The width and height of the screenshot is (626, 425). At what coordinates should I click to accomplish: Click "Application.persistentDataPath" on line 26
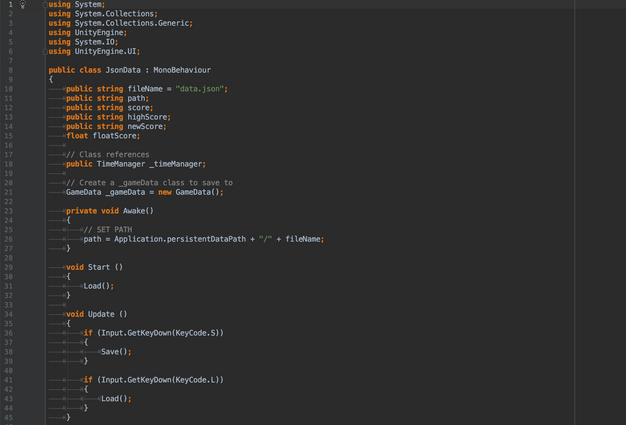coord(180,239)
